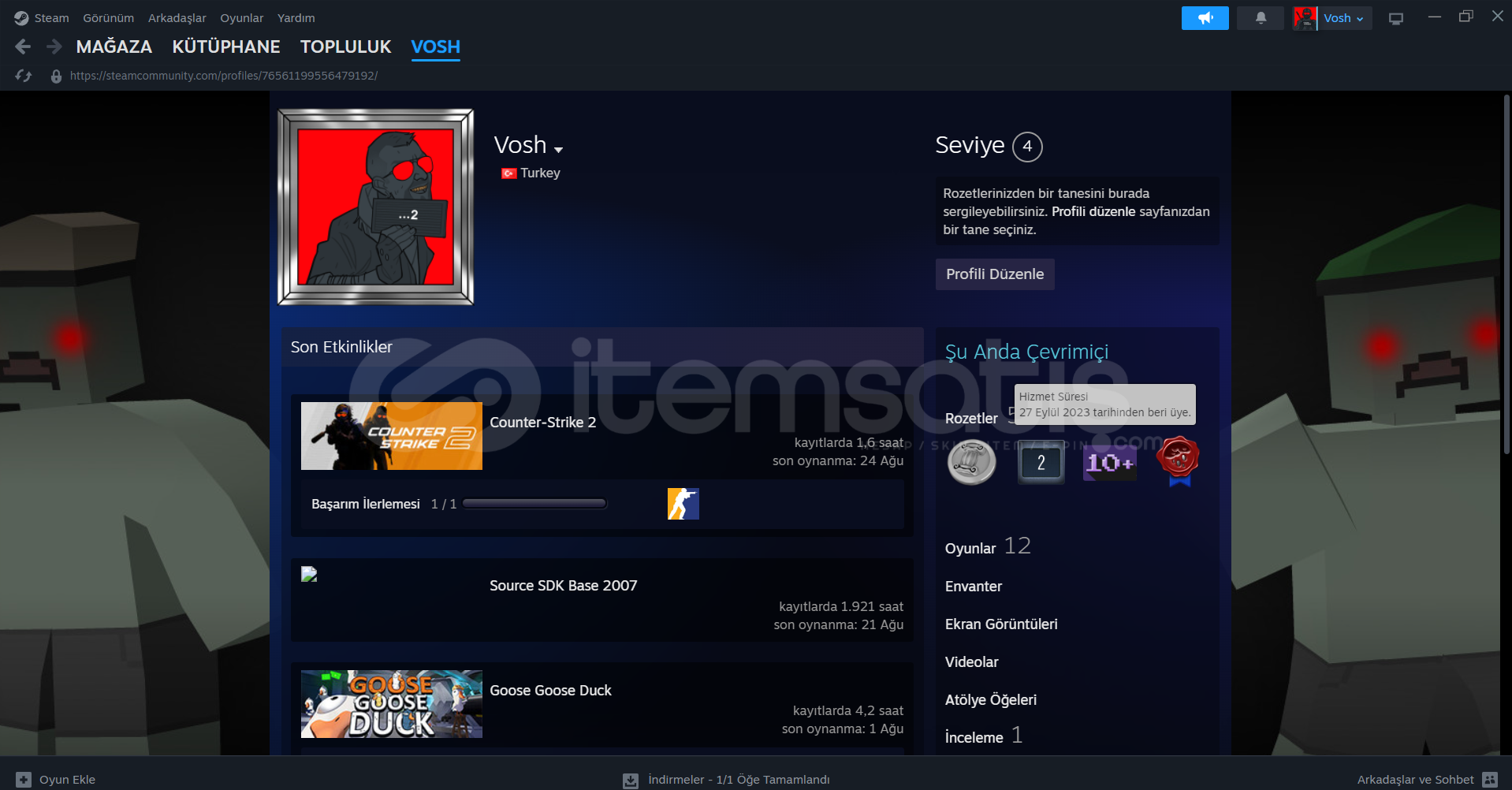Open the Oyunlar menu in the title bar
Screen dimensions: 1512x790
coord(242,17)
